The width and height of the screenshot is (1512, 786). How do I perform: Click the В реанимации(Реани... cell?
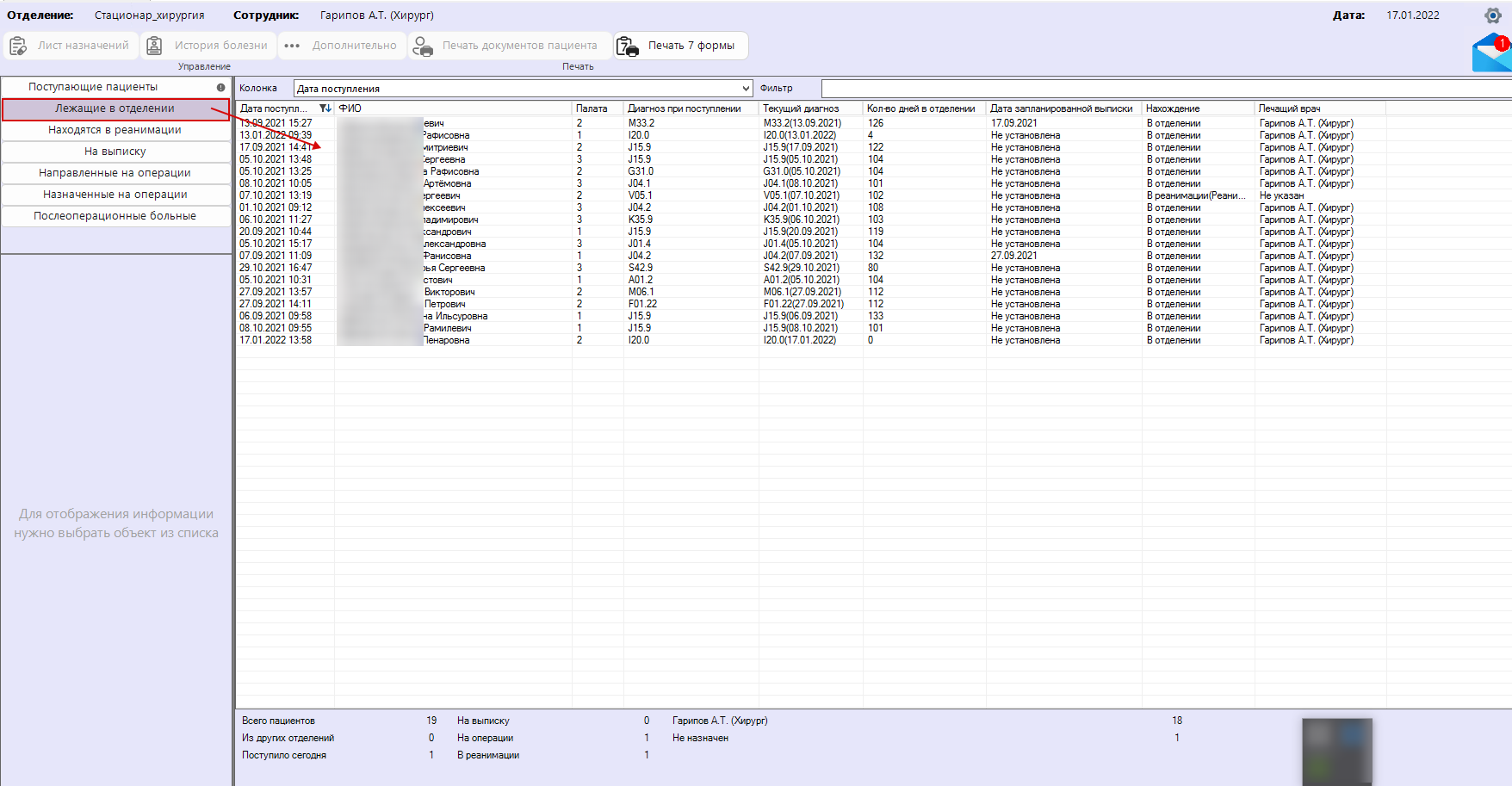[1196, 195]
